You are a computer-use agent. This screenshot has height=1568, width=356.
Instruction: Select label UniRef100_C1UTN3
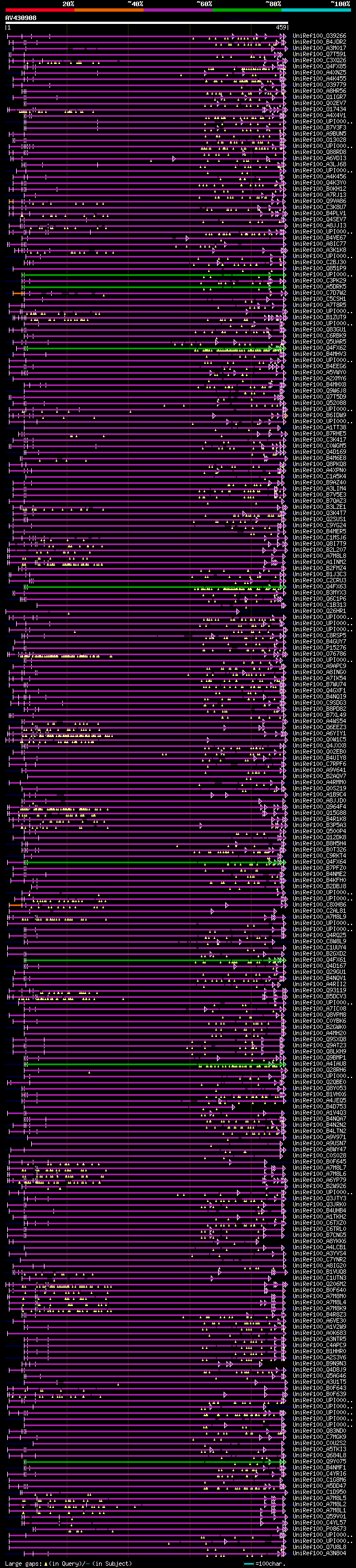(319, 1278)
